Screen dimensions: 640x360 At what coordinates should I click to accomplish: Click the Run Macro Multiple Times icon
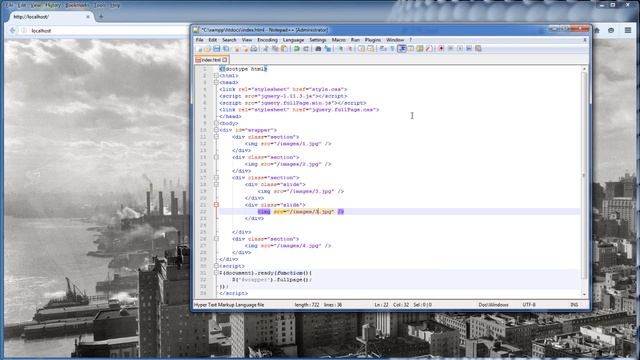click(x=469, y=49)
